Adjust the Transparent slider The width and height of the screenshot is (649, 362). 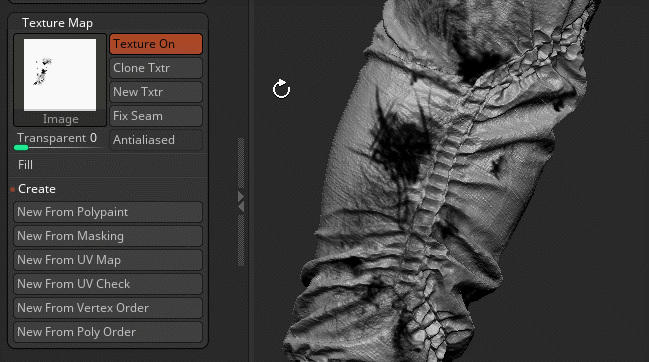(x=60, y=140)
